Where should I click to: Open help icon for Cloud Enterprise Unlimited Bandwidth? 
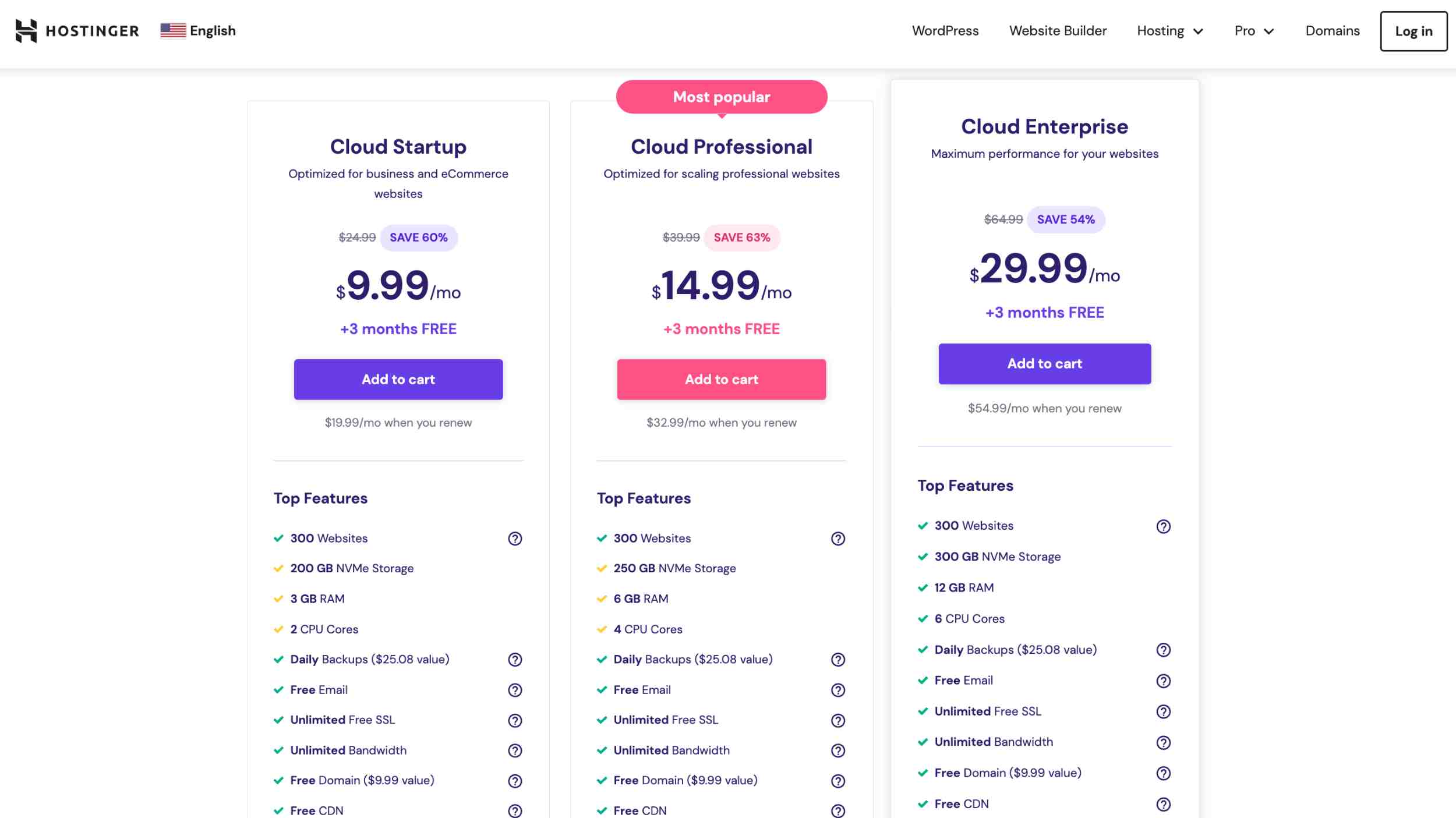coord(1164,742)
